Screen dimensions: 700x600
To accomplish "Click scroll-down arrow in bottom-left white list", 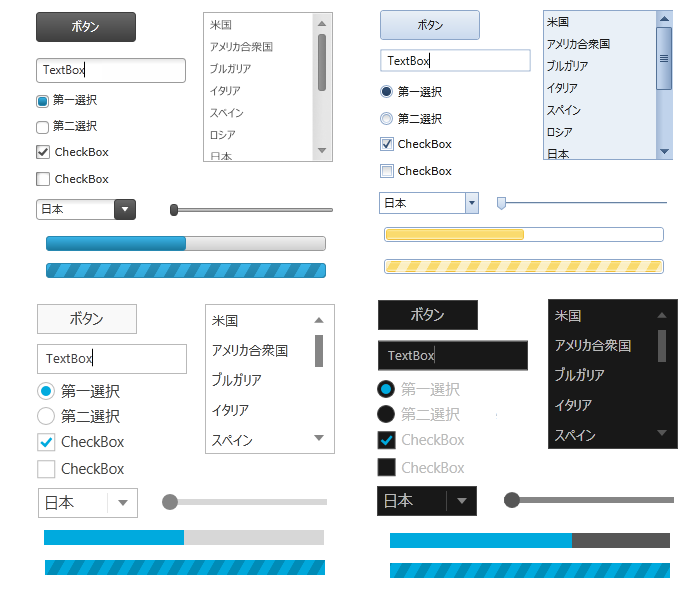I will pyautogui.click(x=319, y=438).
